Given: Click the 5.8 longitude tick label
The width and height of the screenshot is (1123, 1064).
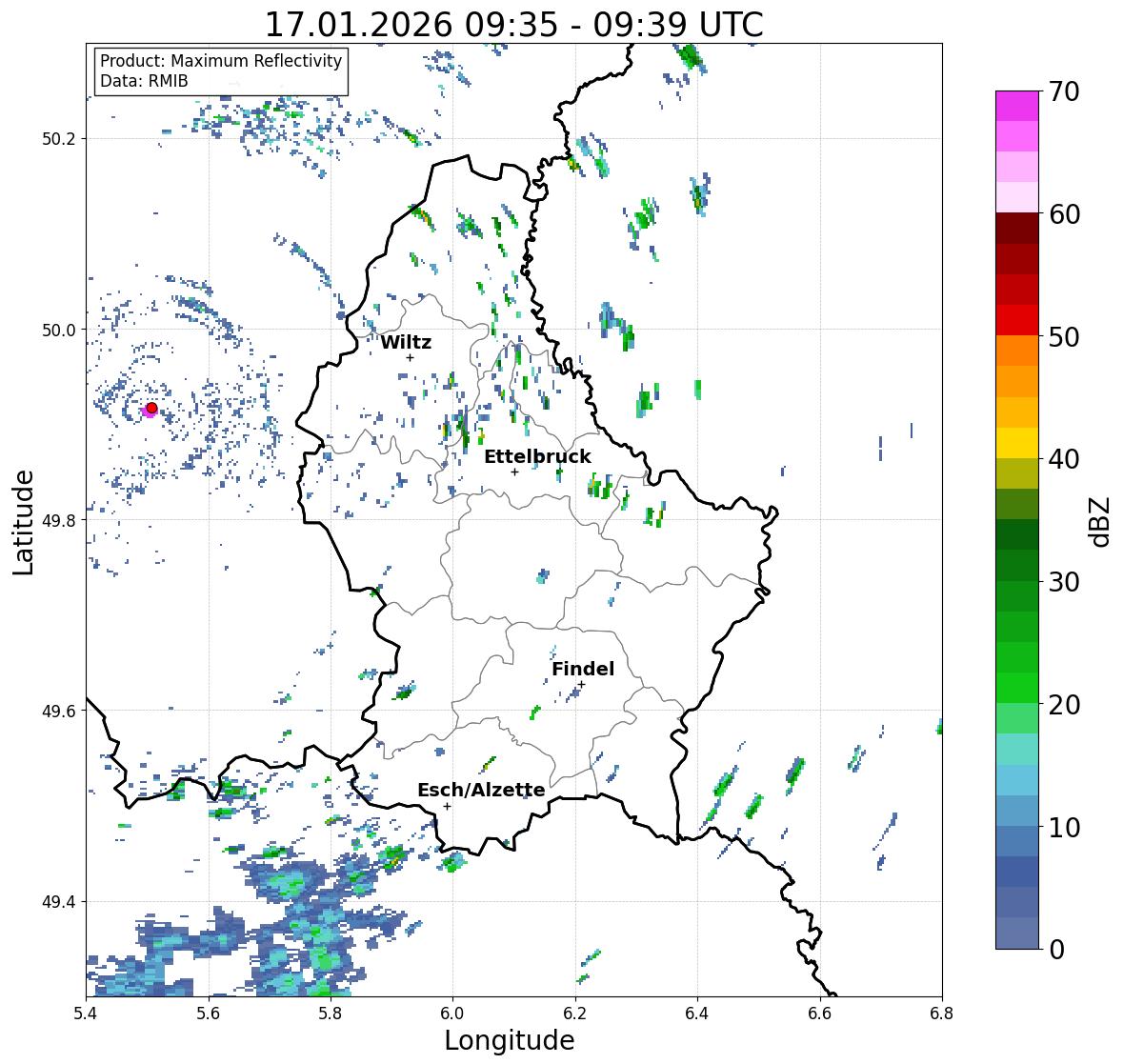Looking at the screenshot, I should [331, 1014].
